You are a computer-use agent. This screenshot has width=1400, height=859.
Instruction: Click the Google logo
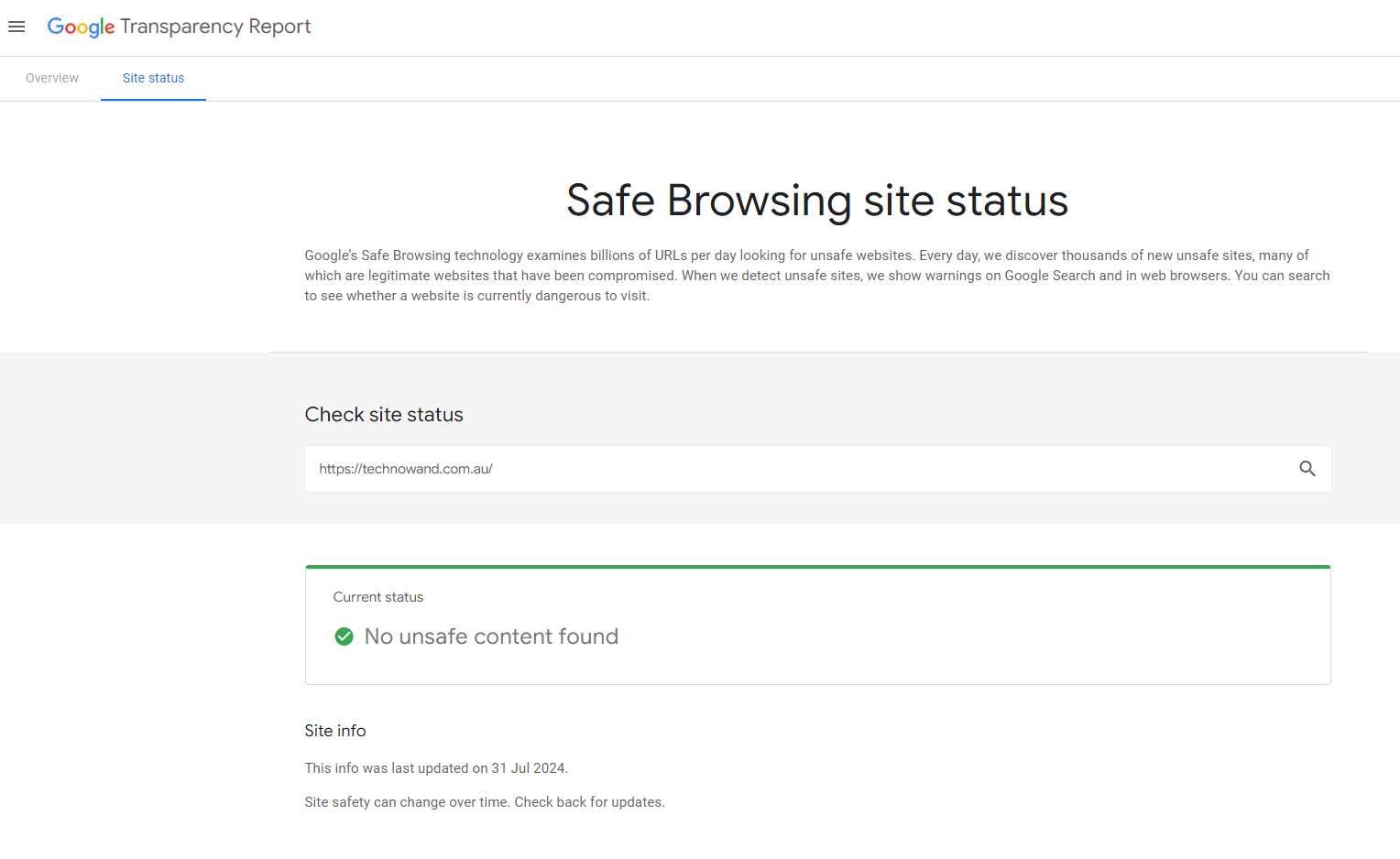pyautogui.click(x=81, y=27)
